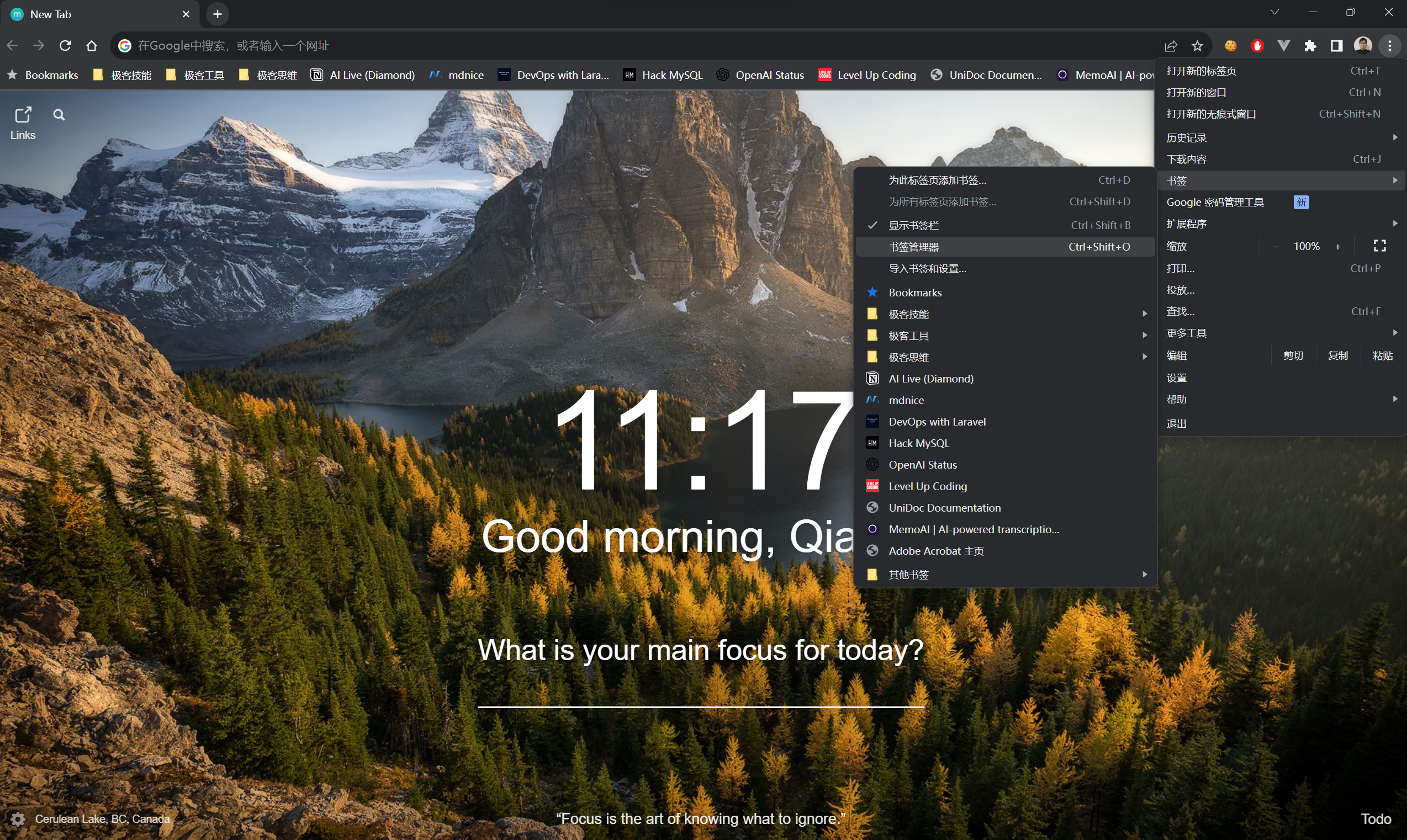The image size is (1407, 840).
Task: Open the Momentum search magnifier icon
Action: [59, 115]
